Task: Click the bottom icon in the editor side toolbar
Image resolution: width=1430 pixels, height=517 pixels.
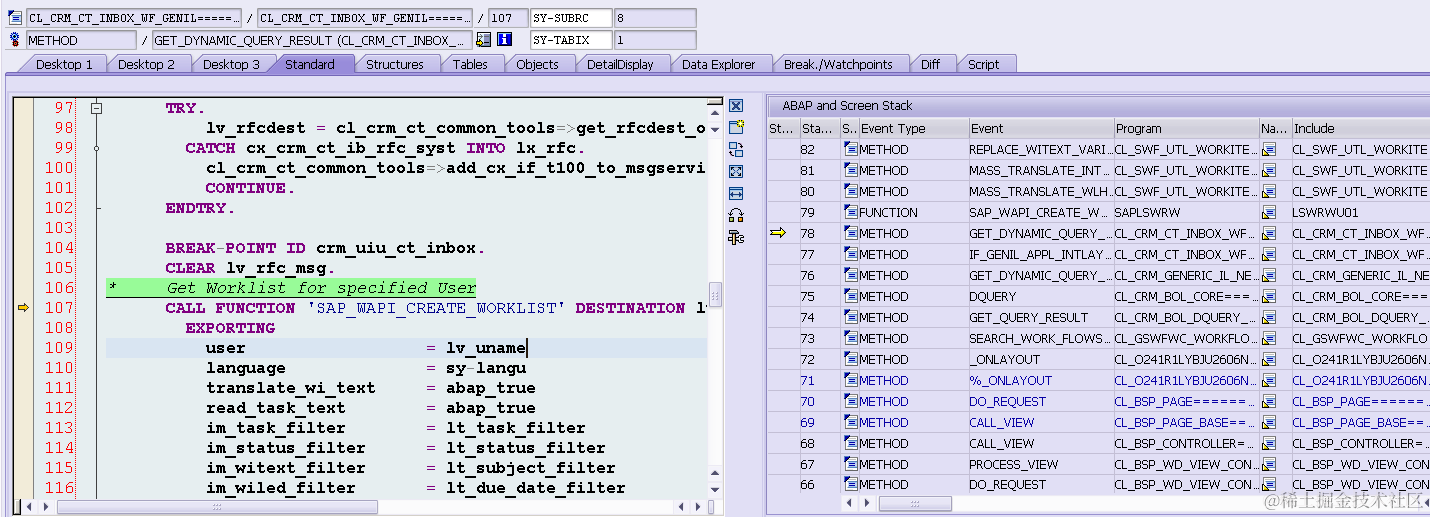Action: click(x=736, y=237)
